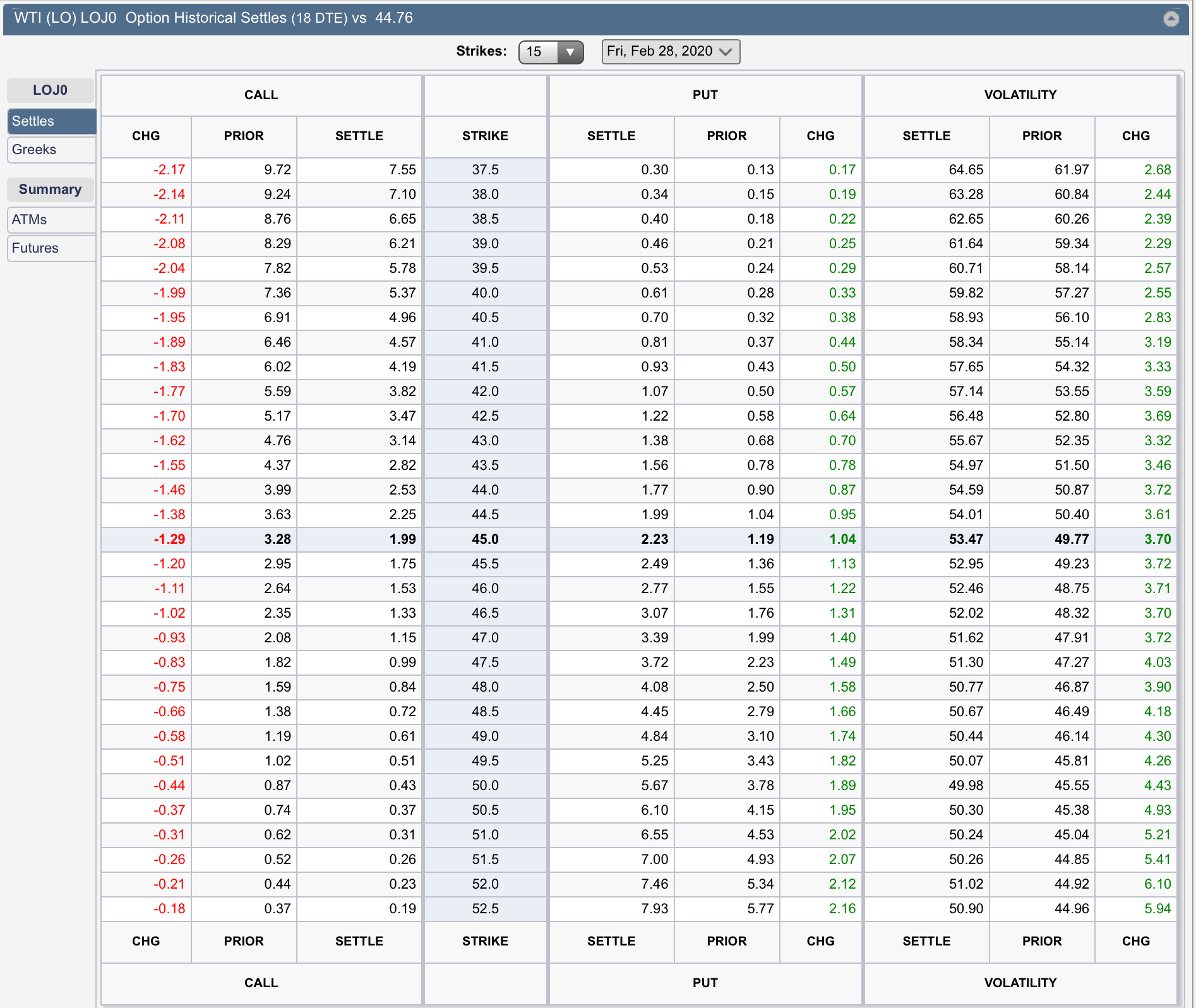Open the Strikes count dropdown
1196x1008 pixels.
point(551,52)
